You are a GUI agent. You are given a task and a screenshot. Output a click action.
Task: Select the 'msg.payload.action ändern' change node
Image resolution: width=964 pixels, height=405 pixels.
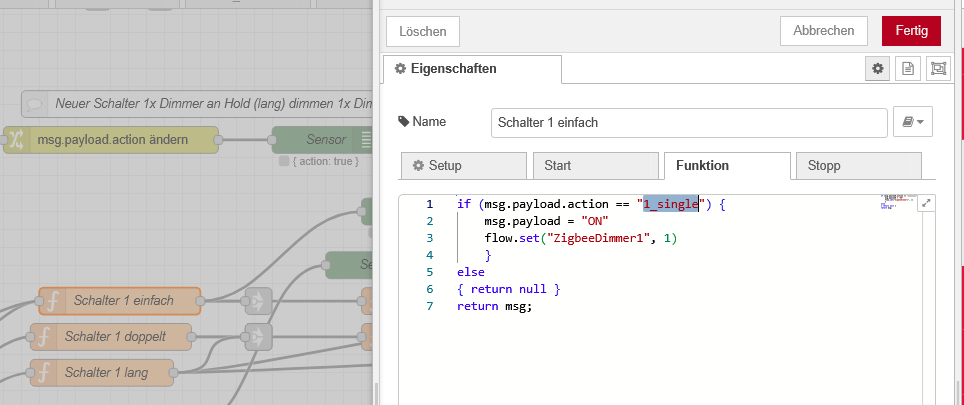(110, 140)
